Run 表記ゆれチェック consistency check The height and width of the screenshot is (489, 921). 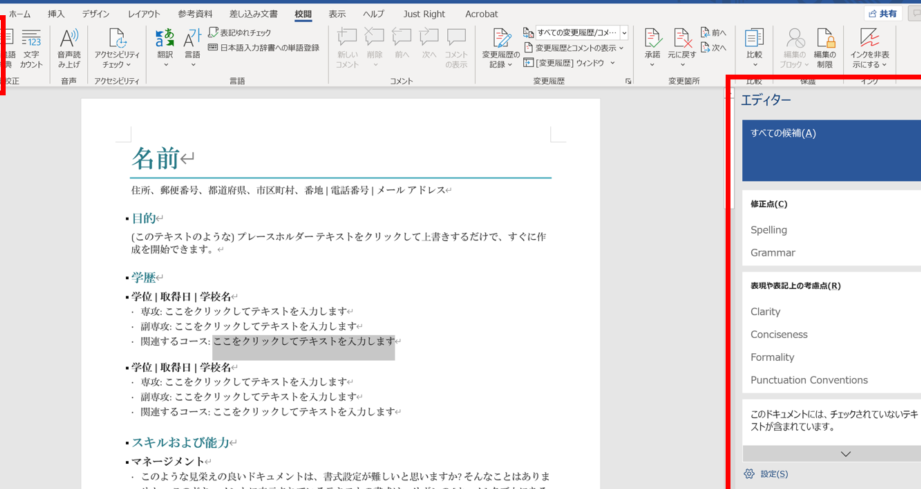240,33
